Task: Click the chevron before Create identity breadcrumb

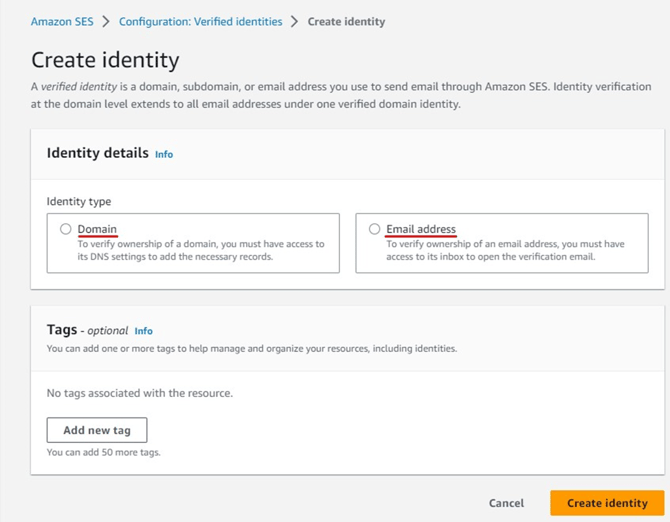Action: [295, 21]
